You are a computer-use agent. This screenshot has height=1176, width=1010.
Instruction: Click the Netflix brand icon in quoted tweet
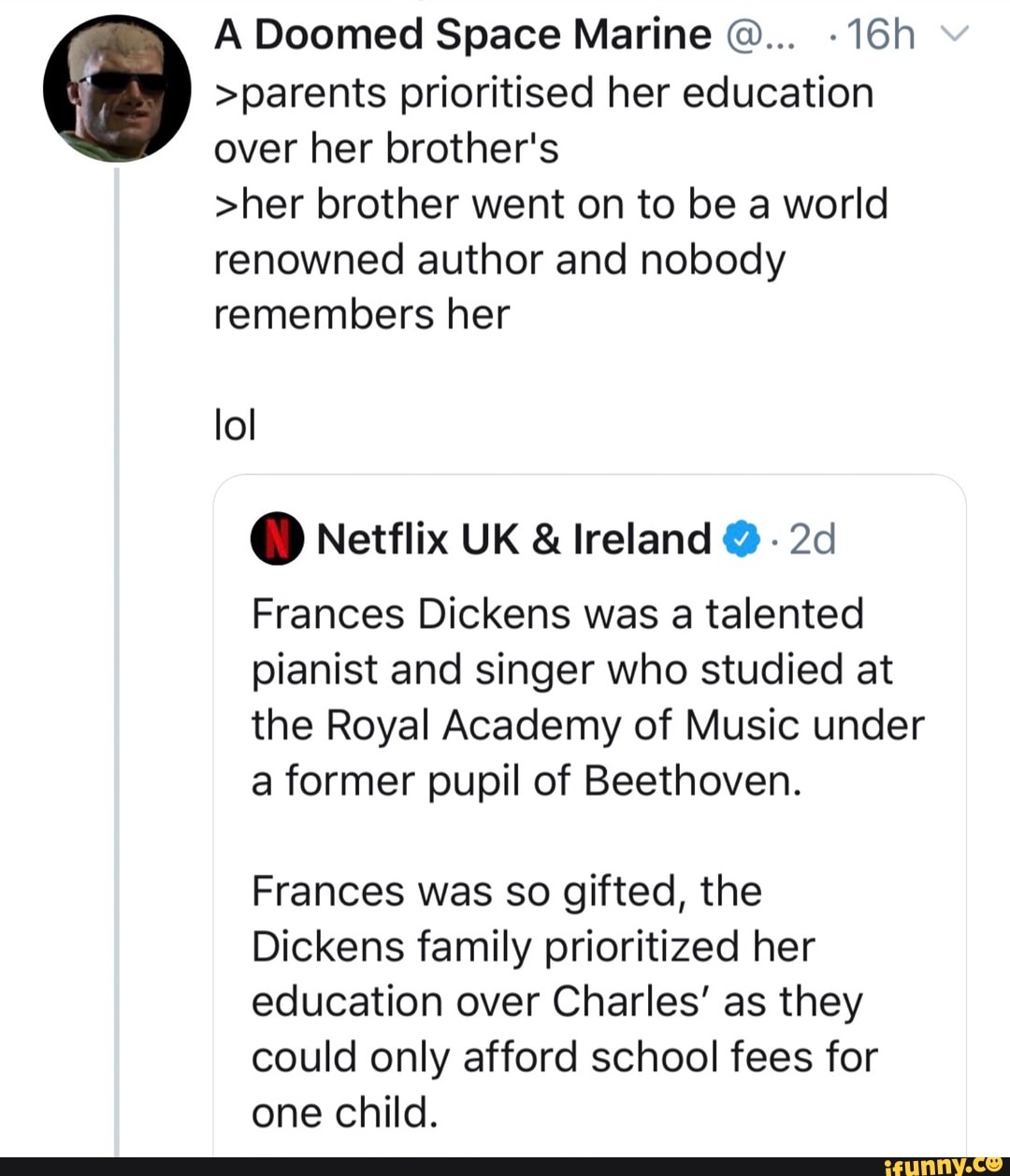click(276, 538)
